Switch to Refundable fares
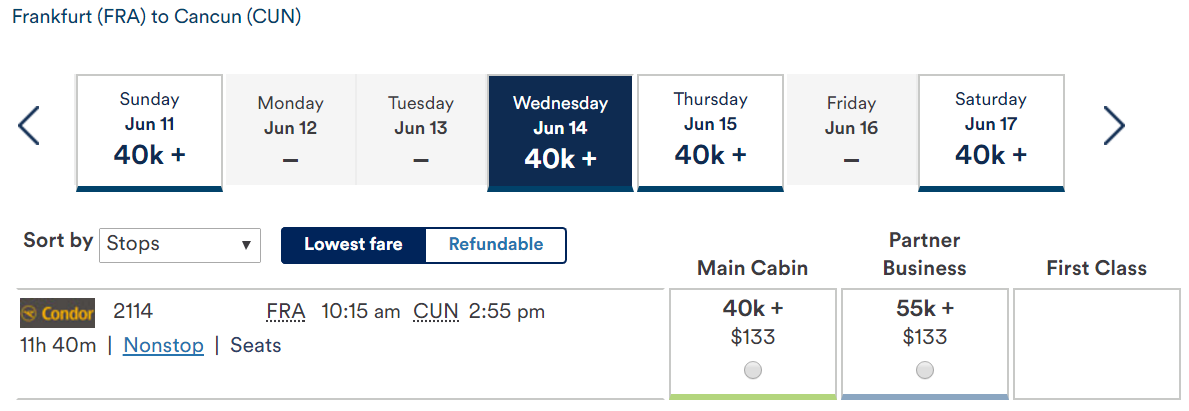The height and width of the screenshot is (411, 1189). pyautogui.click(x=496, y=245)
